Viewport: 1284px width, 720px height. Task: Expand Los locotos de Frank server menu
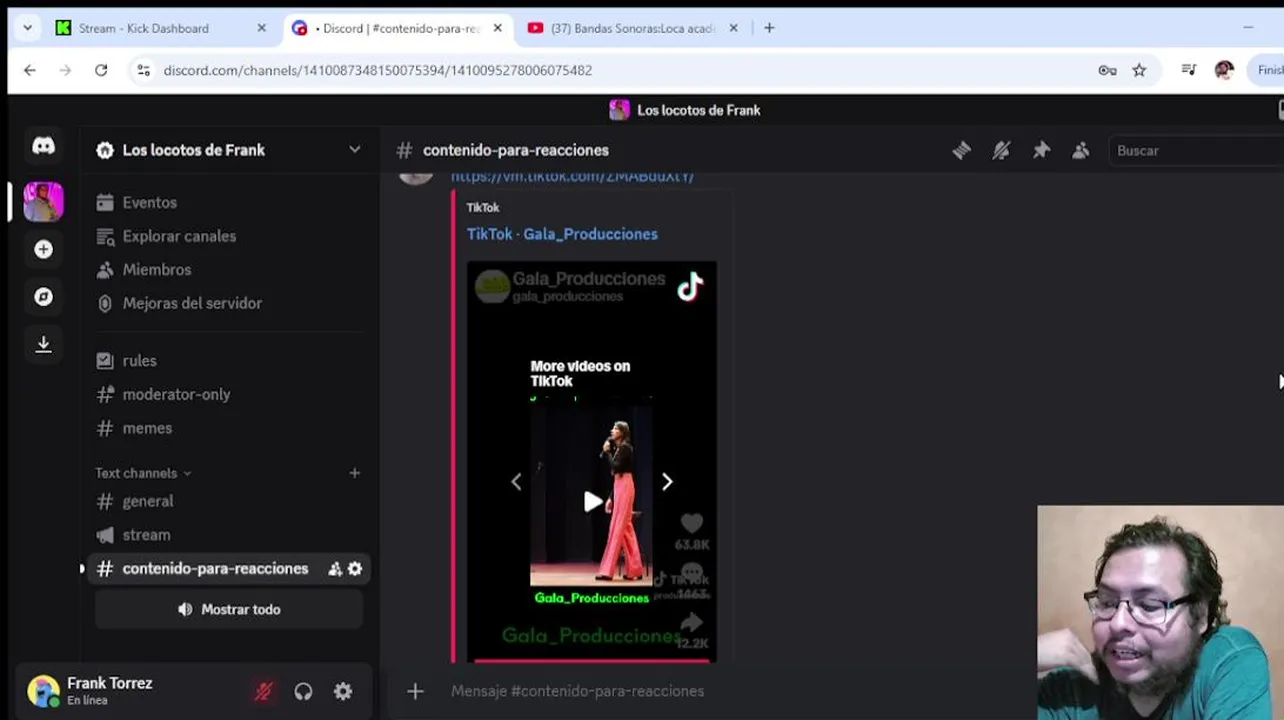[x=354, y=150]
